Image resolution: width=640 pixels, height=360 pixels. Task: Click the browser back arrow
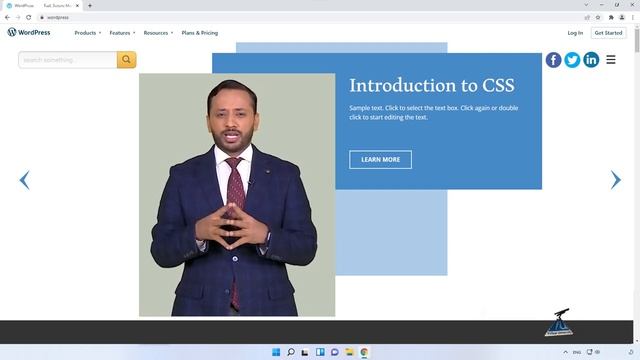click(7, 17)
